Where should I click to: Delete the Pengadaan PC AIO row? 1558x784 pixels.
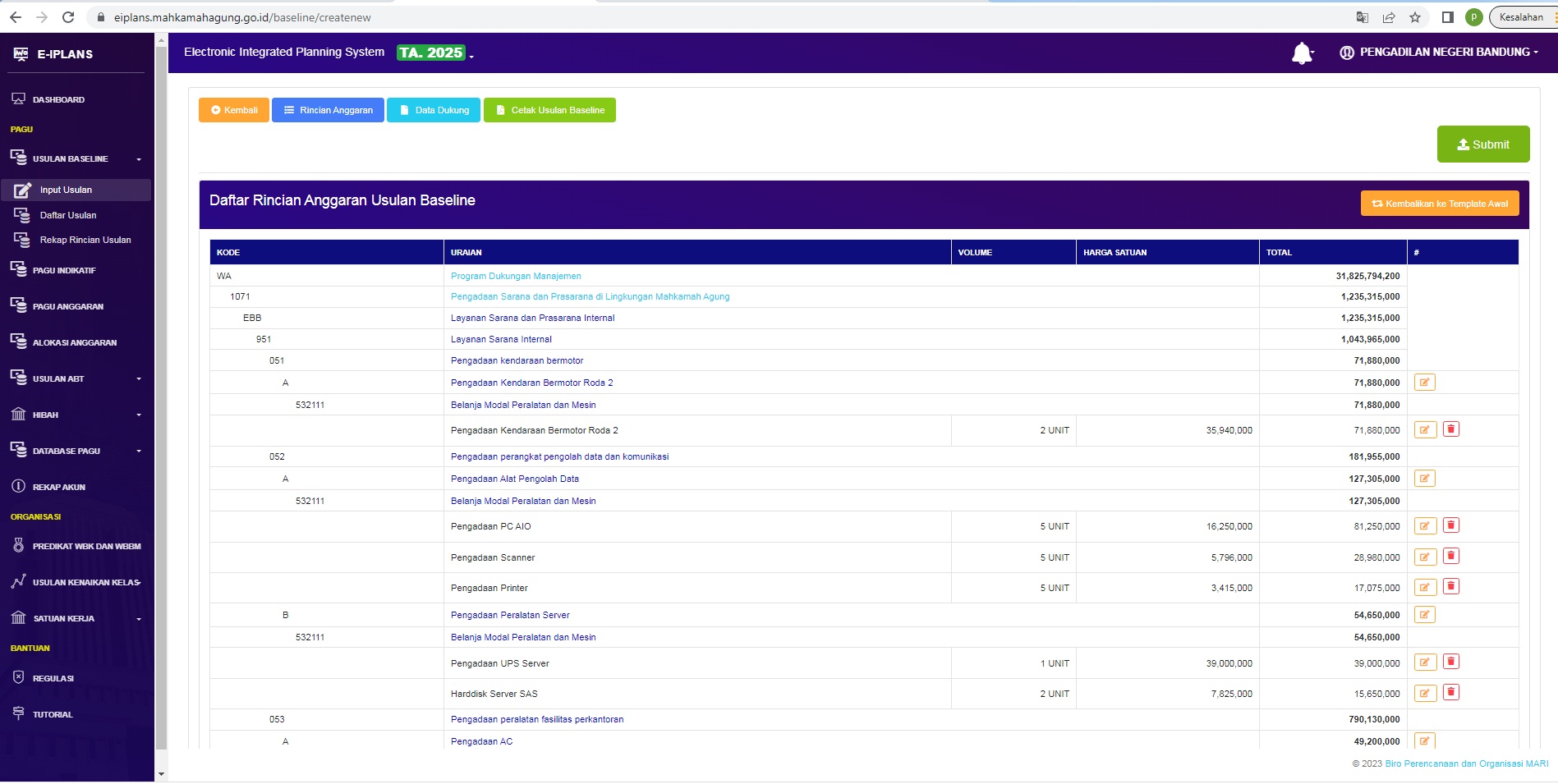point(1450,525)
